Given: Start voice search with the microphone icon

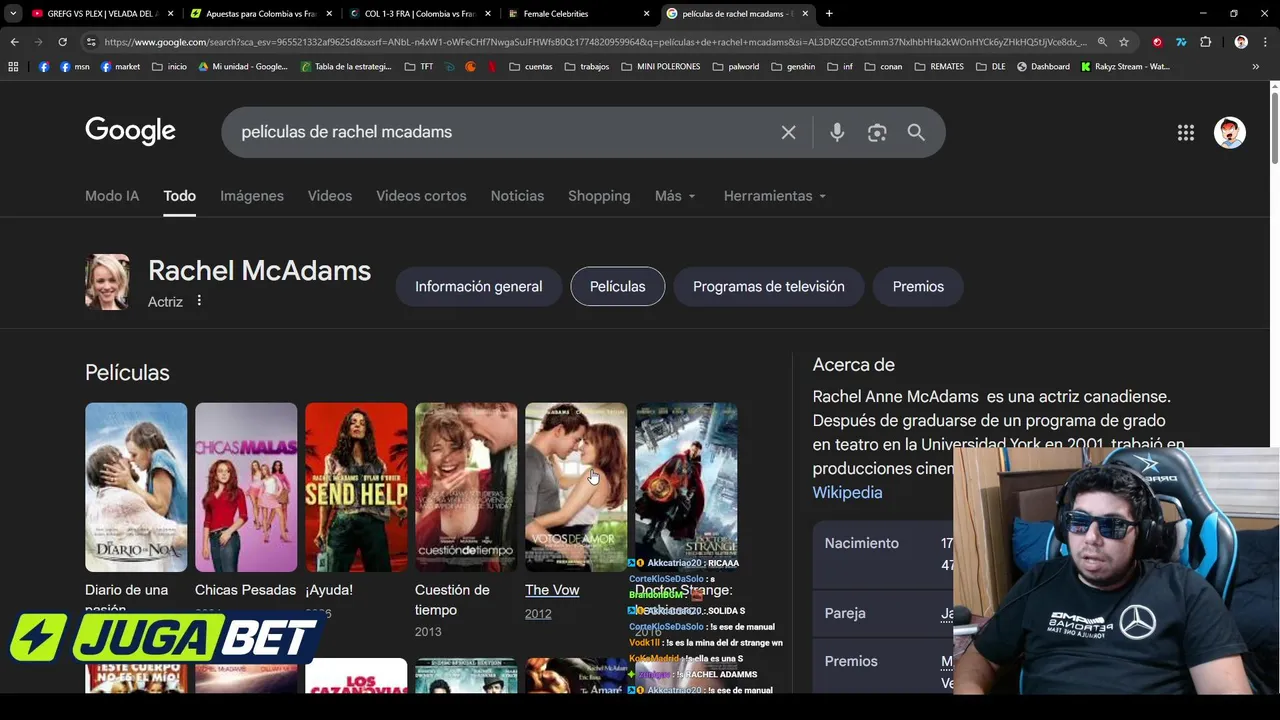Looking at the screenshot, I should [x=837, y=132].
